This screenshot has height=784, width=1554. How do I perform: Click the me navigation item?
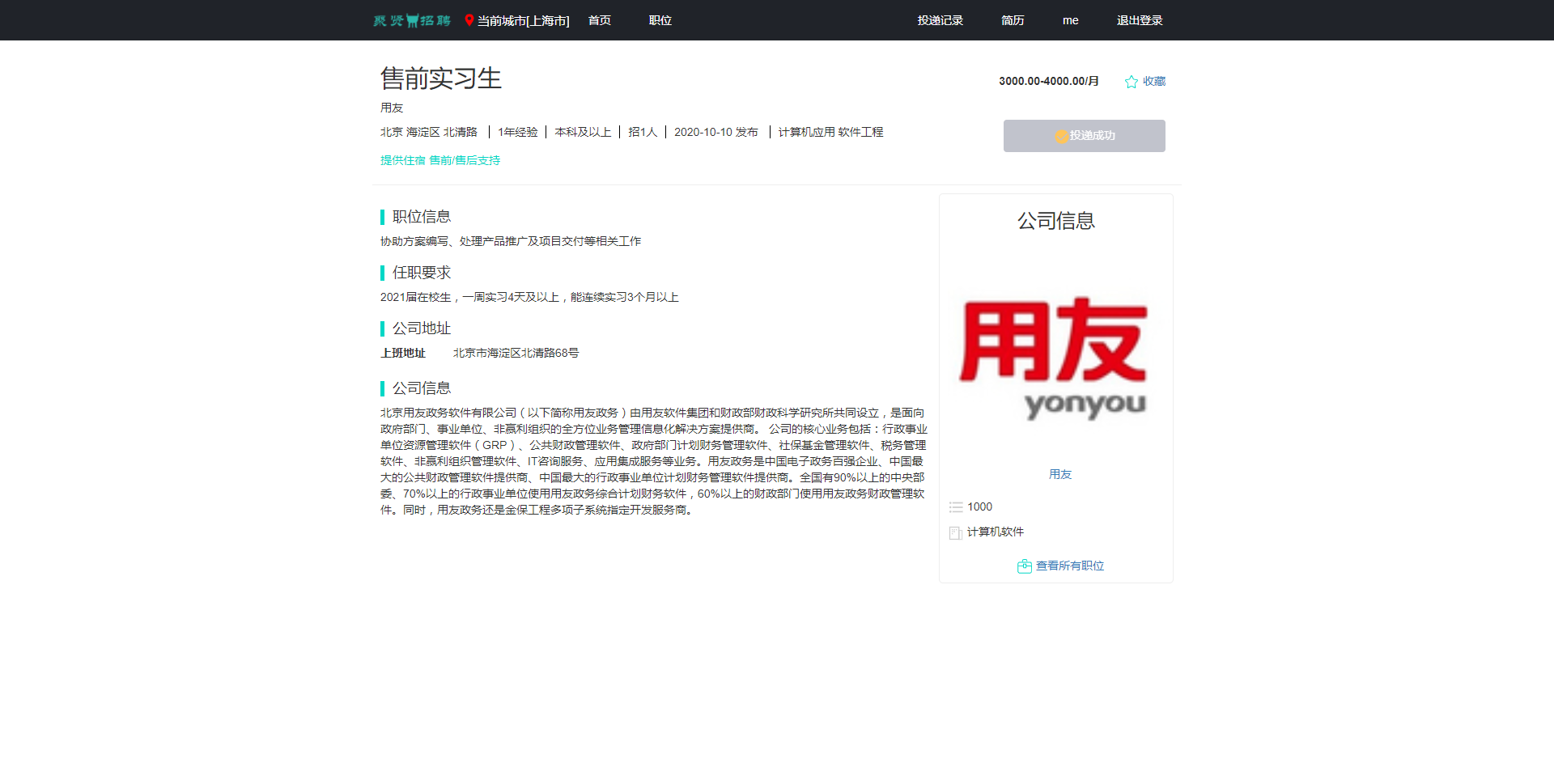(1070, 20)
